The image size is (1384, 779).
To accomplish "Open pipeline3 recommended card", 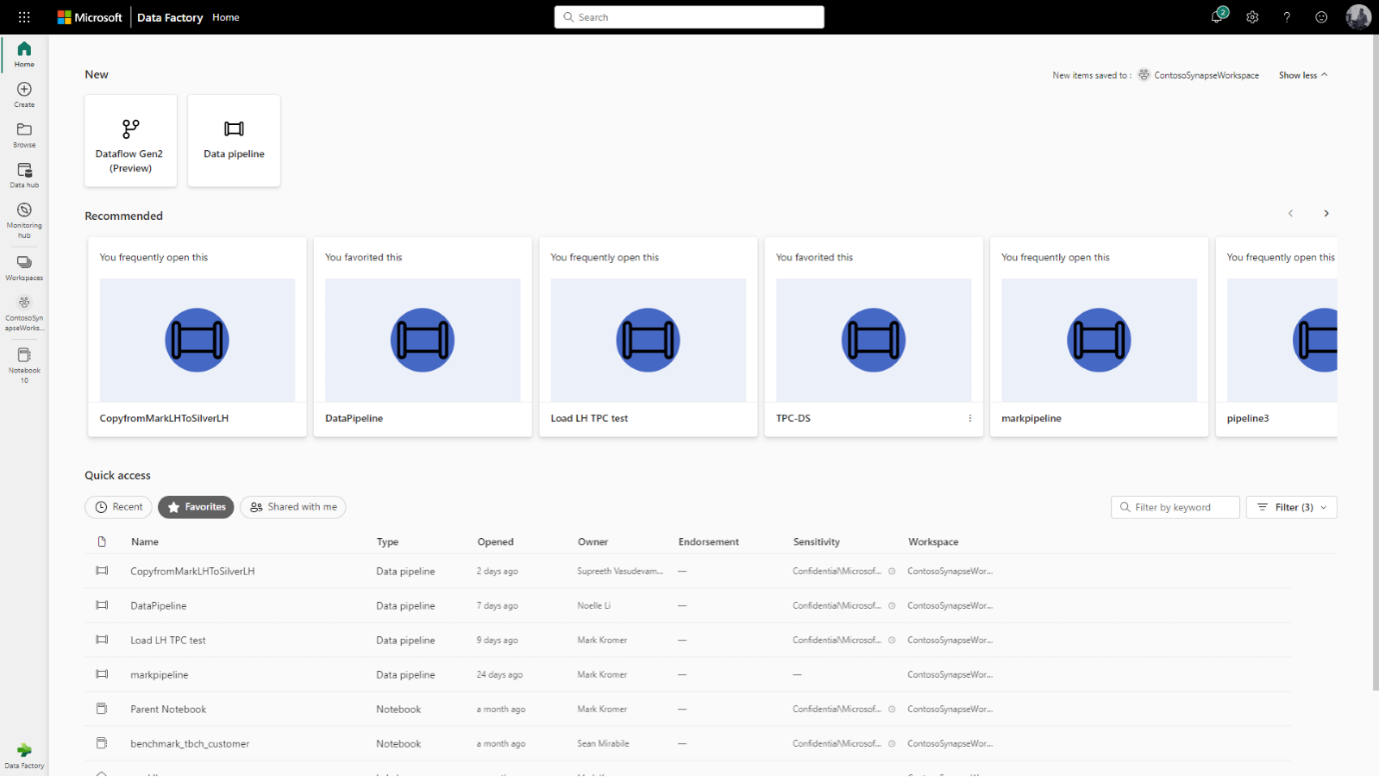I will pos(1281,337).
